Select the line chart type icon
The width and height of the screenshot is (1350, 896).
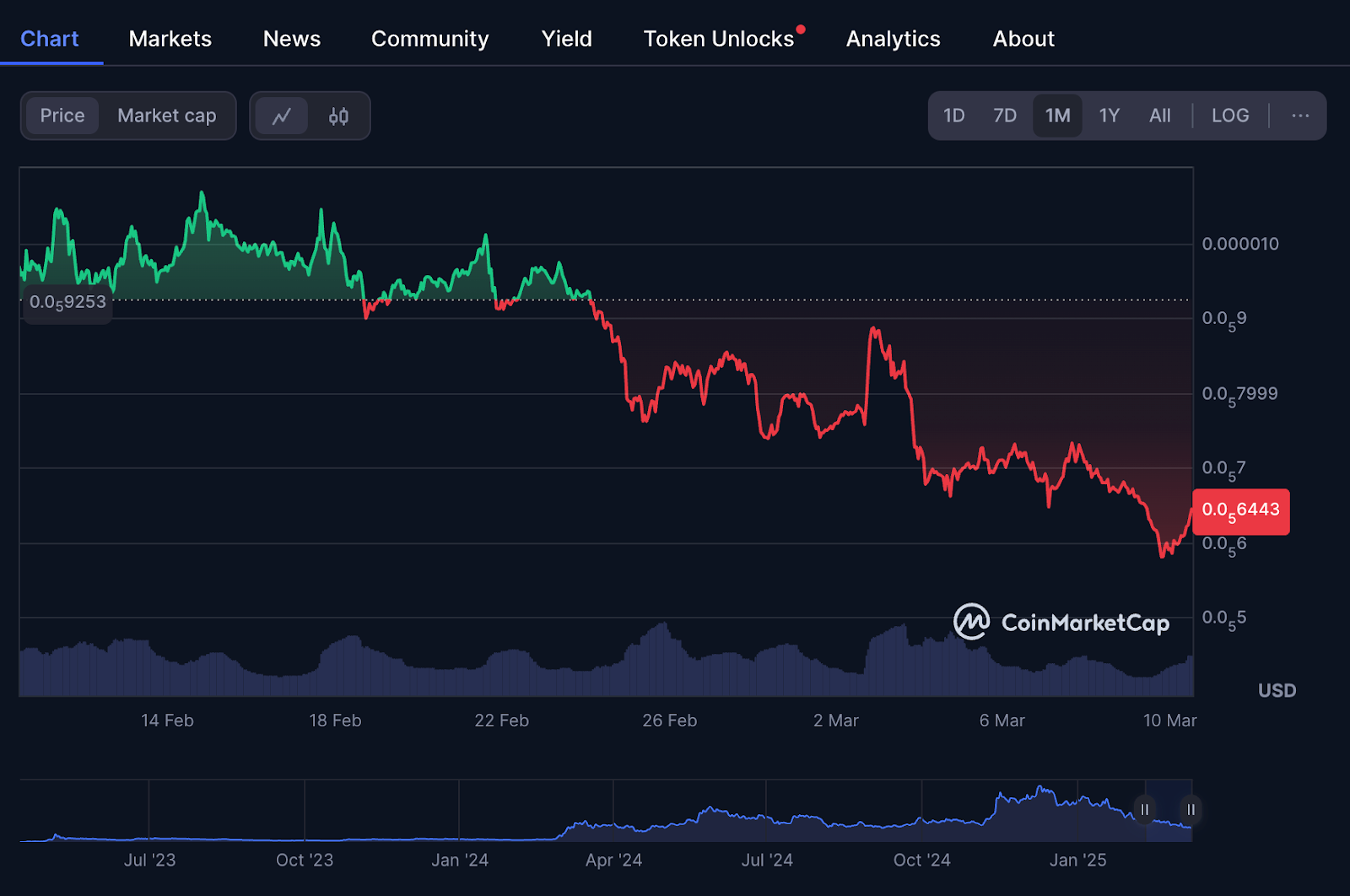pyautogui.click(x=283, y=116)
